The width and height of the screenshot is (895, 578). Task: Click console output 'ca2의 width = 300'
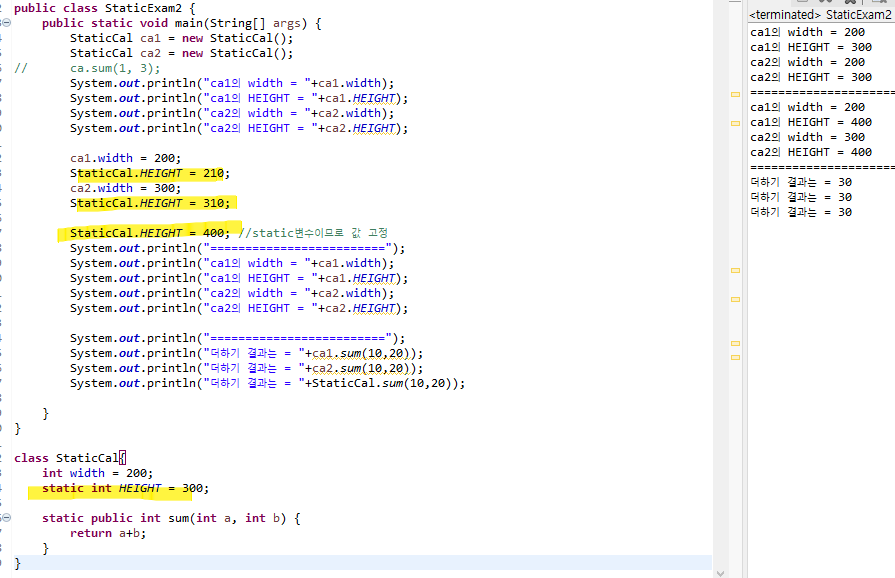coord(808,137)
